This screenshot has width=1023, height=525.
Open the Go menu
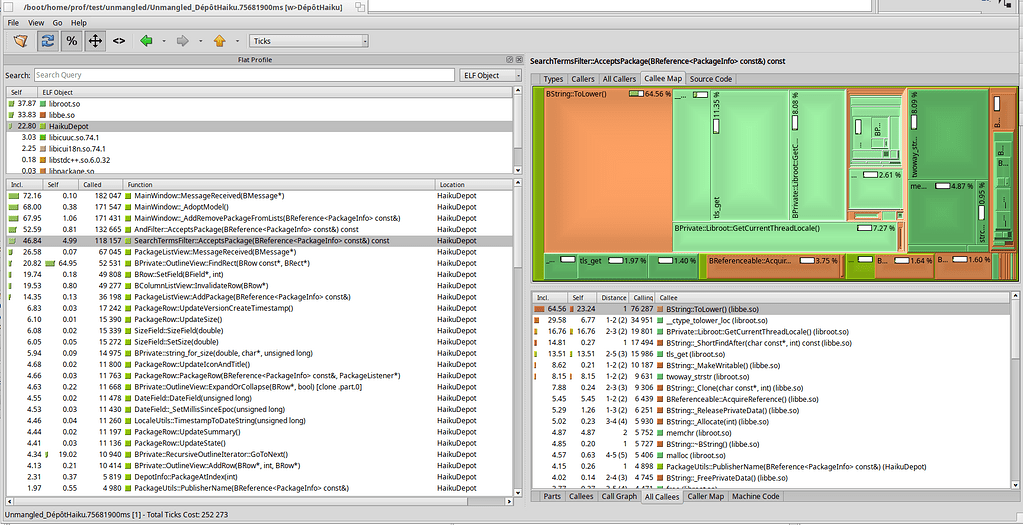(57, 23)
